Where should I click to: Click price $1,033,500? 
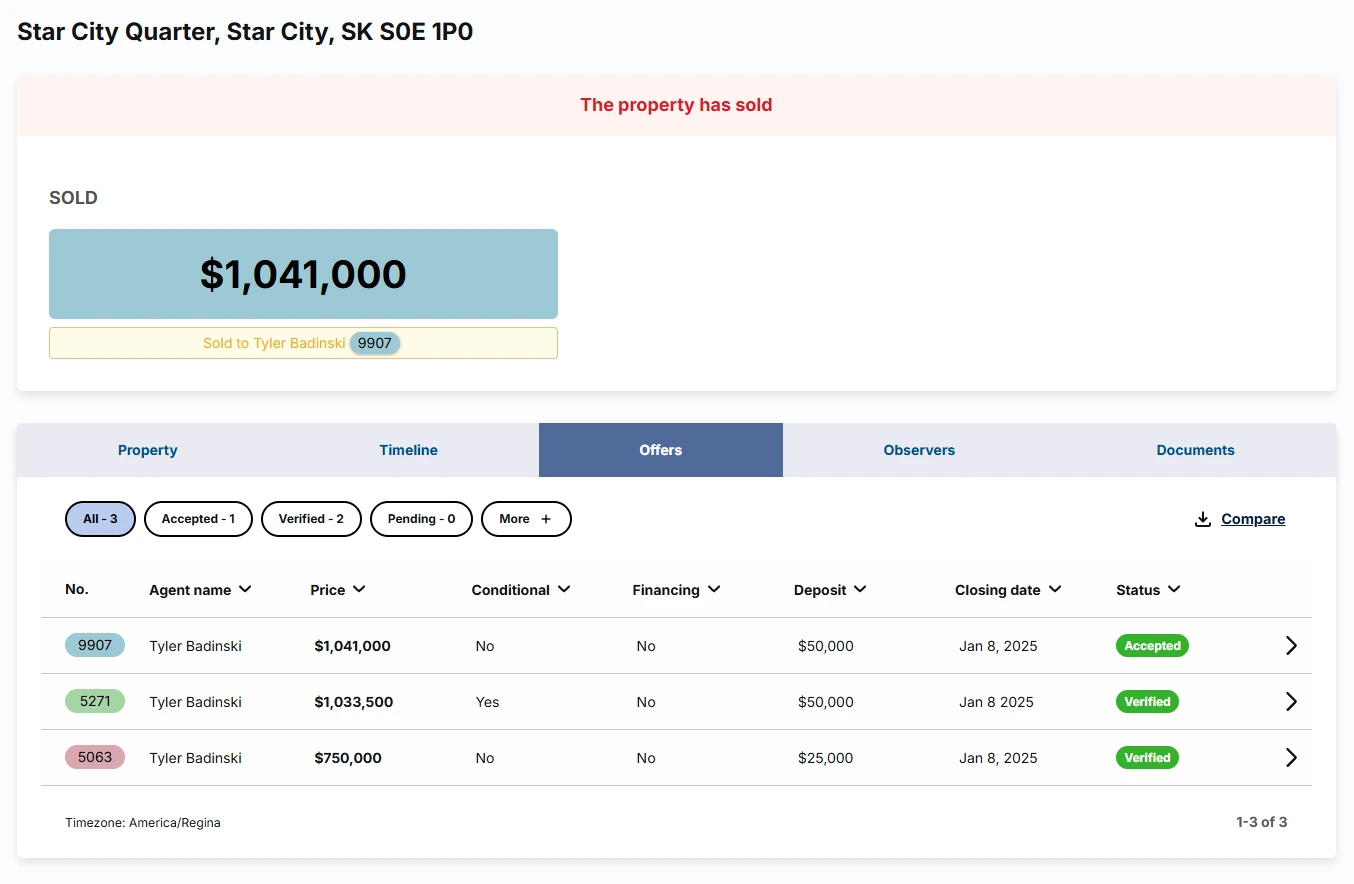353,702
